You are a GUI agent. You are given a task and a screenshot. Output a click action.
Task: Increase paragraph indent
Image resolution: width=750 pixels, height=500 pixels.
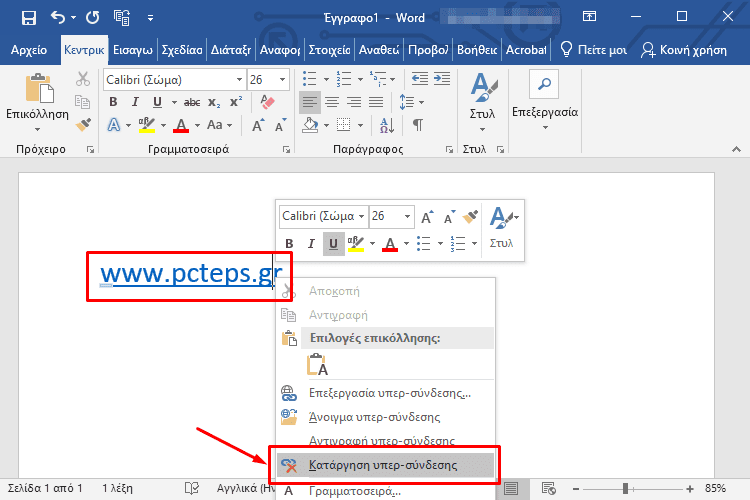(442, 78)
